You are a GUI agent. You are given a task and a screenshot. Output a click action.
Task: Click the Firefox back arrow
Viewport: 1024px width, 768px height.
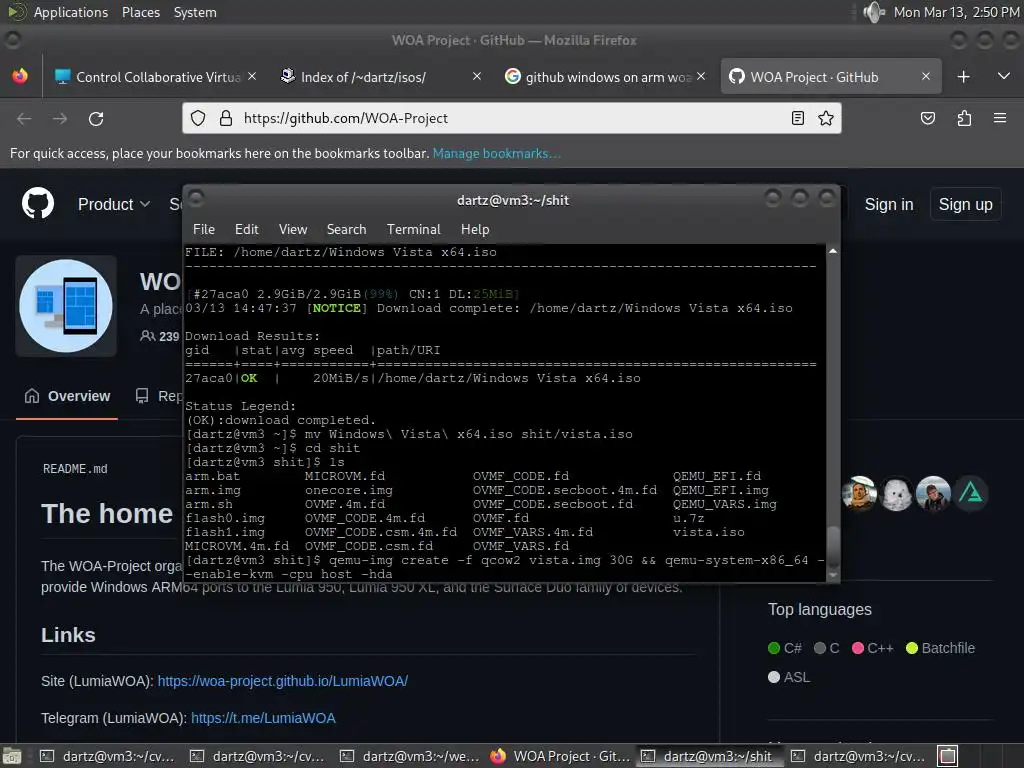[x=24, y=119]
